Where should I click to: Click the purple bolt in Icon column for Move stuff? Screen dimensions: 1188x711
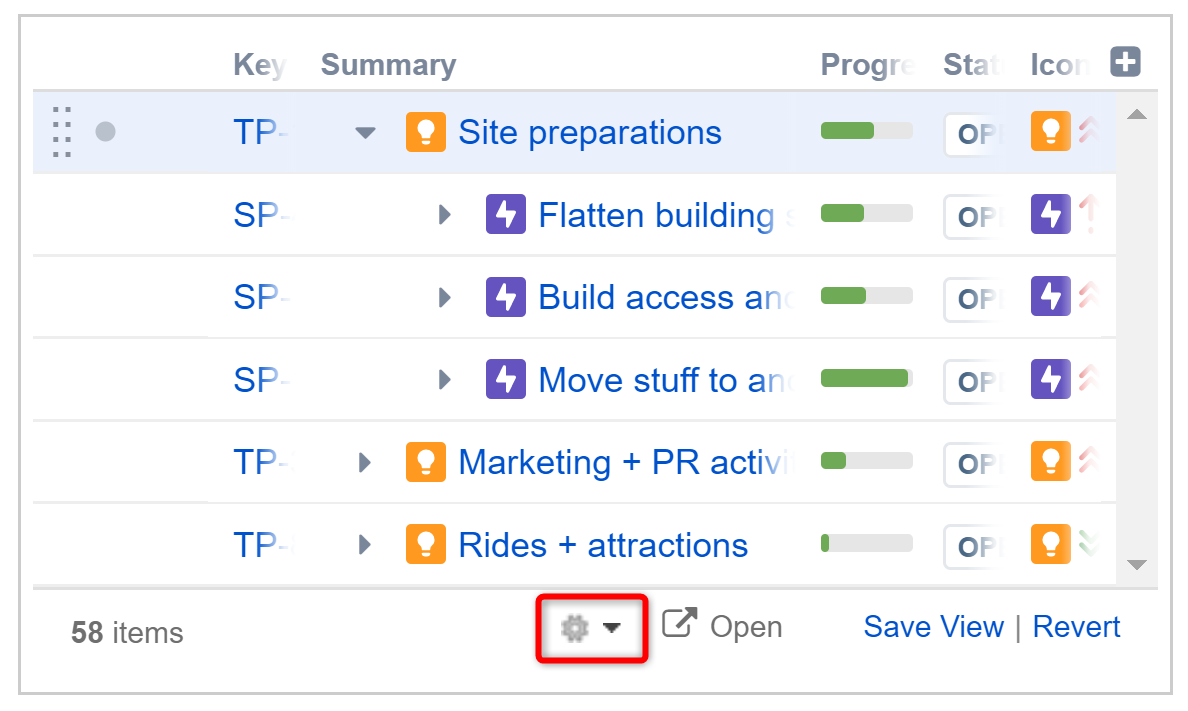tap(1050, 379)
